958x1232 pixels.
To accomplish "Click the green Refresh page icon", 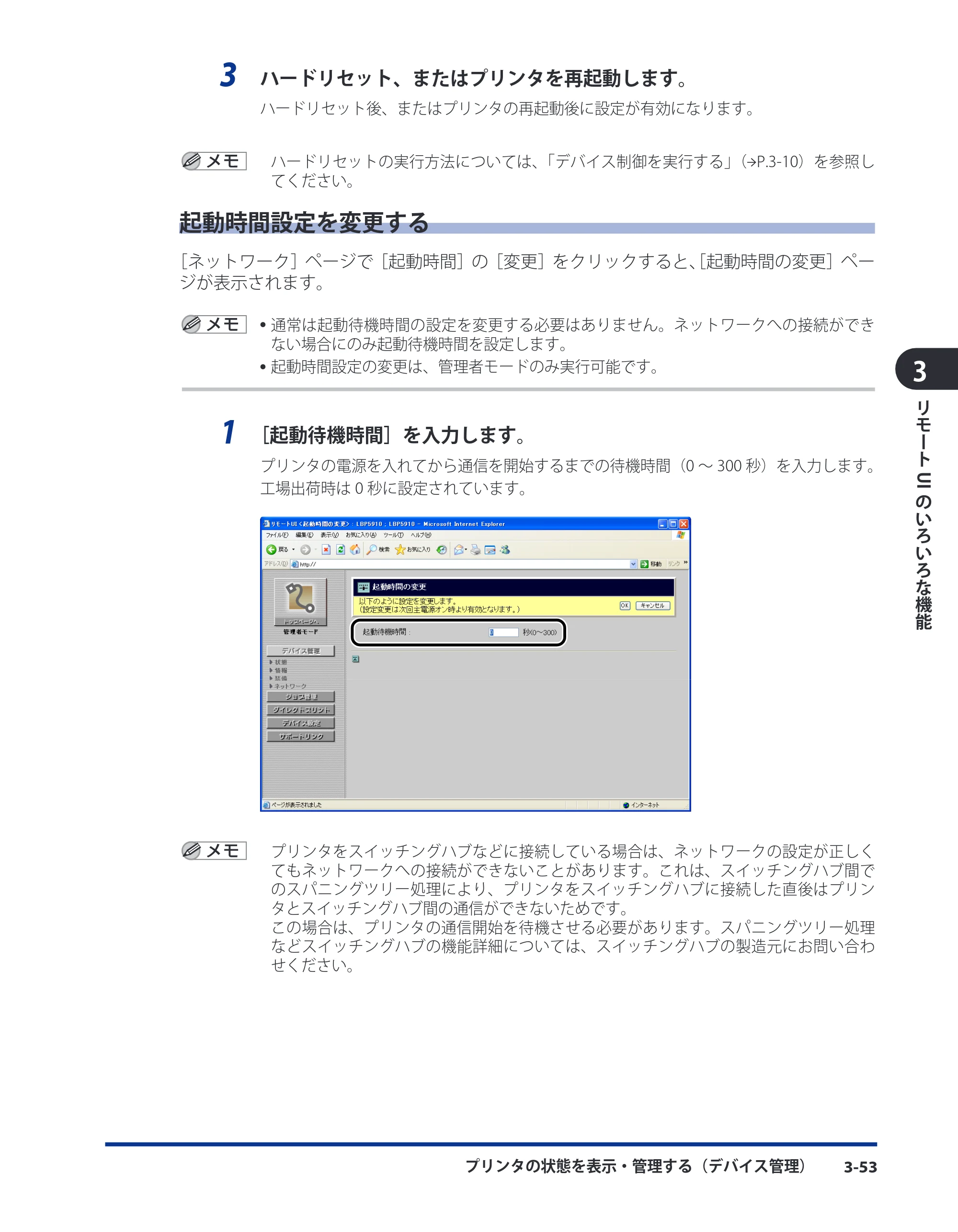I will pyautogui.click(x=340, y=549).
